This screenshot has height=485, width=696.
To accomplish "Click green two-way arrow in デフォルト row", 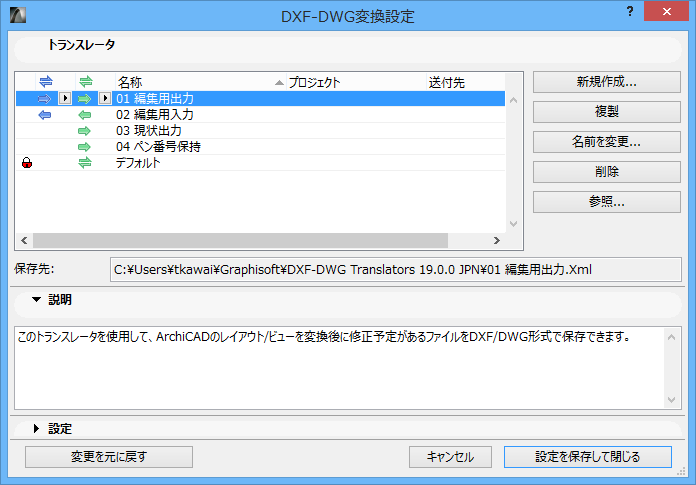I will coord(85,163).
